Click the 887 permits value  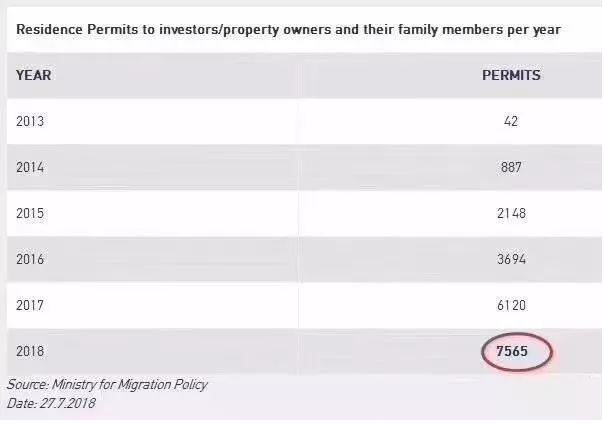pos(511,167)
